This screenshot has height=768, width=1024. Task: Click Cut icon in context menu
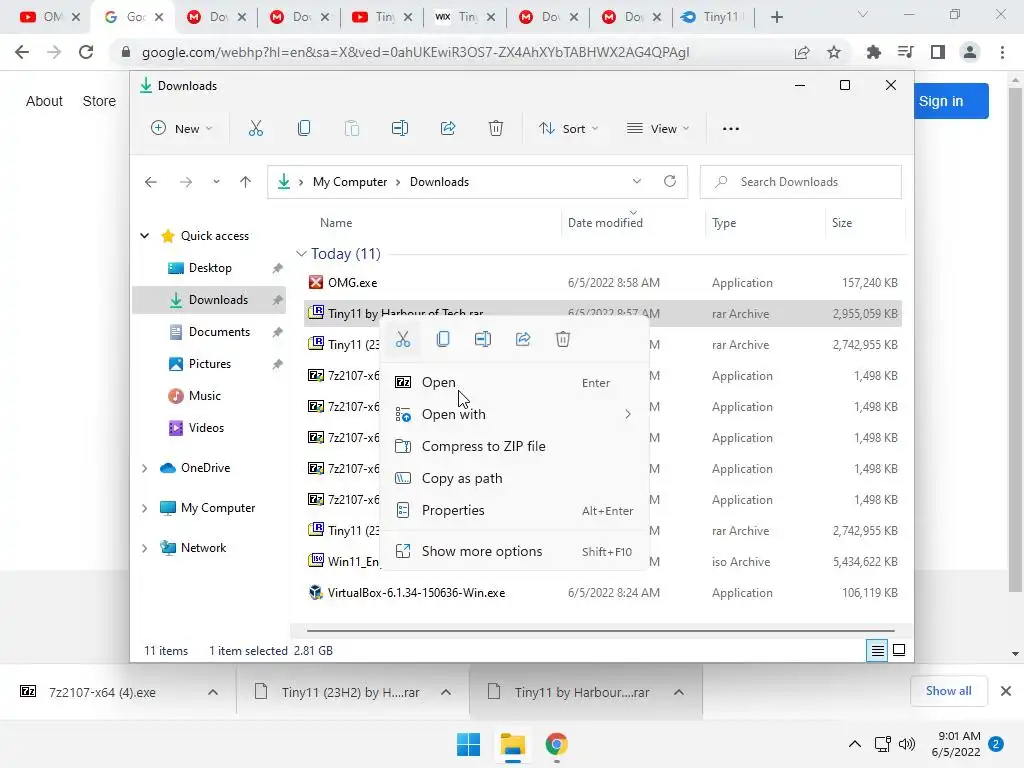pos(403,340)
